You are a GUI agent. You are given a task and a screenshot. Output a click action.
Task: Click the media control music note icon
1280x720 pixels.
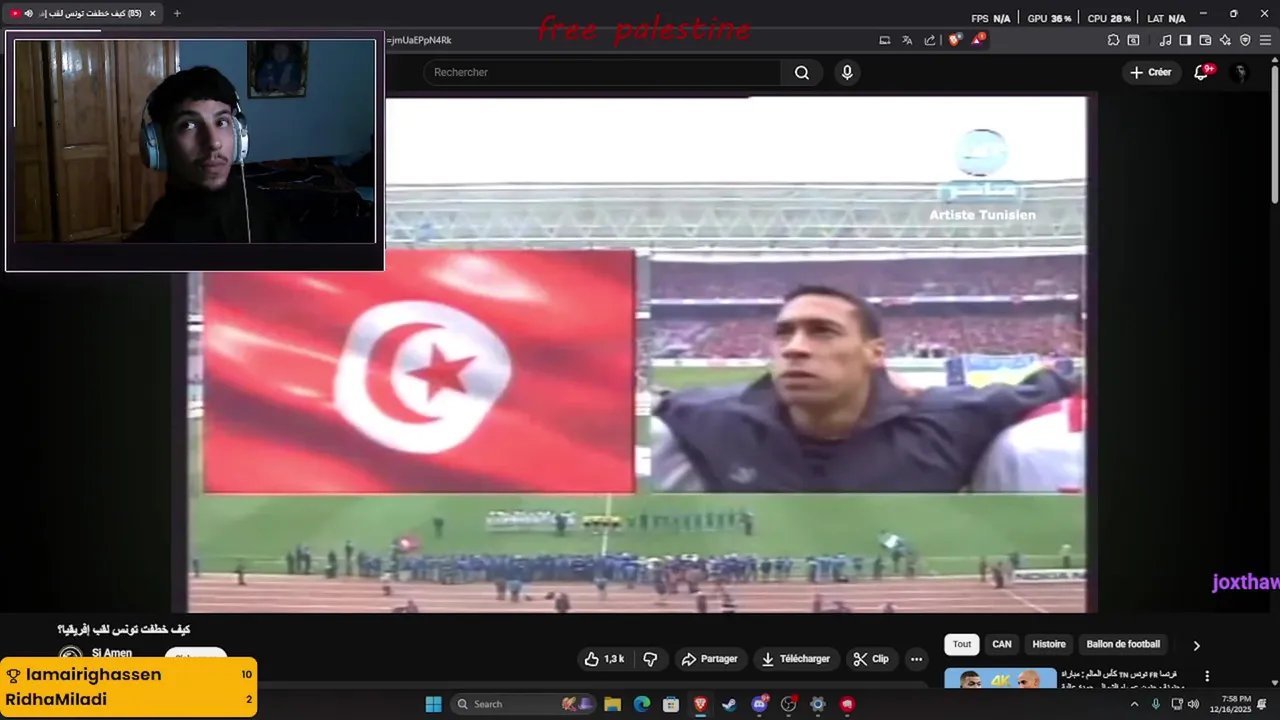click(x=1165, y=40)
